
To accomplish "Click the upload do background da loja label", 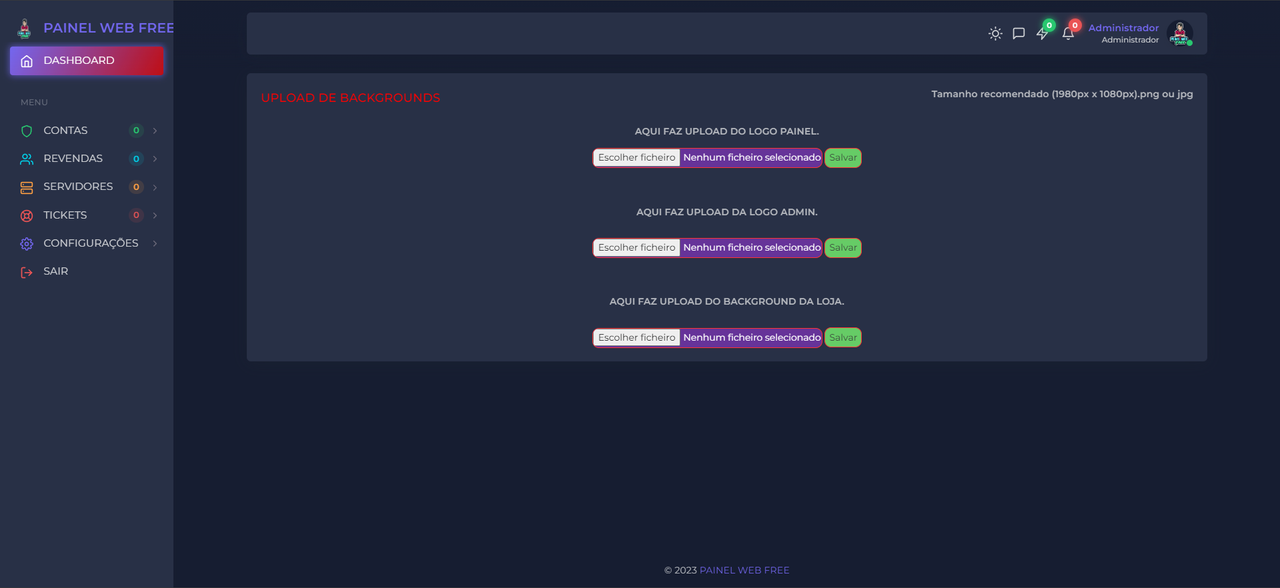I will [727, 301].
